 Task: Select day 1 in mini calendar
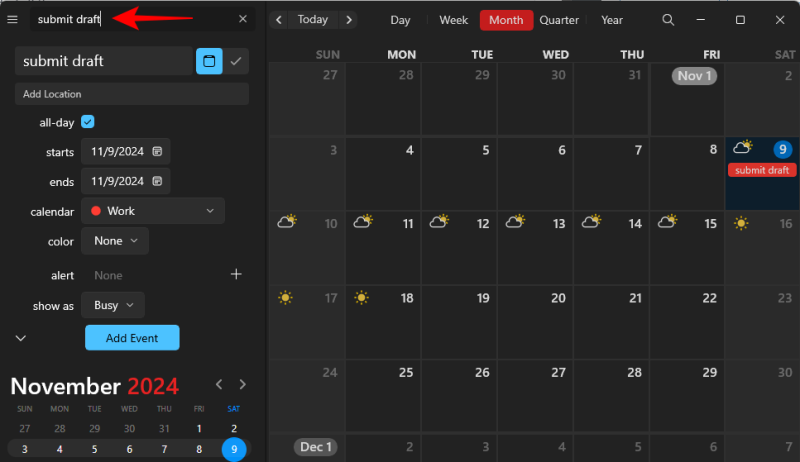199,428
